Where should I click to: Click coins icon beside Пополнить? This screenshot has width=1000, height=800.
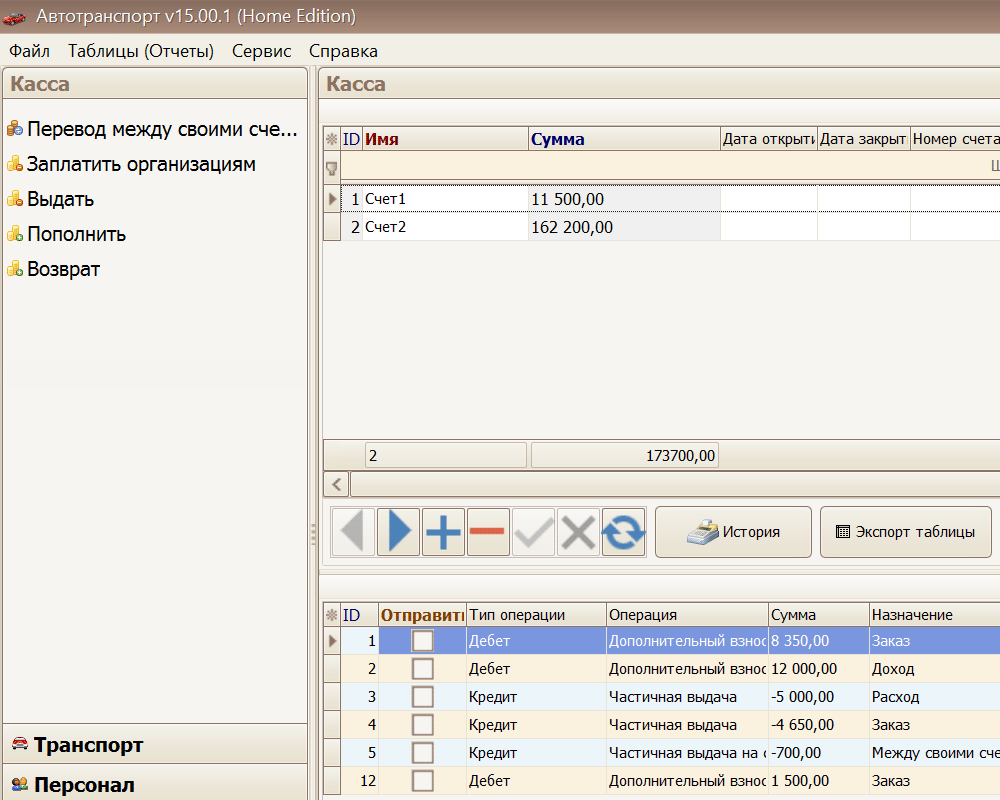(x=15, y=233)
